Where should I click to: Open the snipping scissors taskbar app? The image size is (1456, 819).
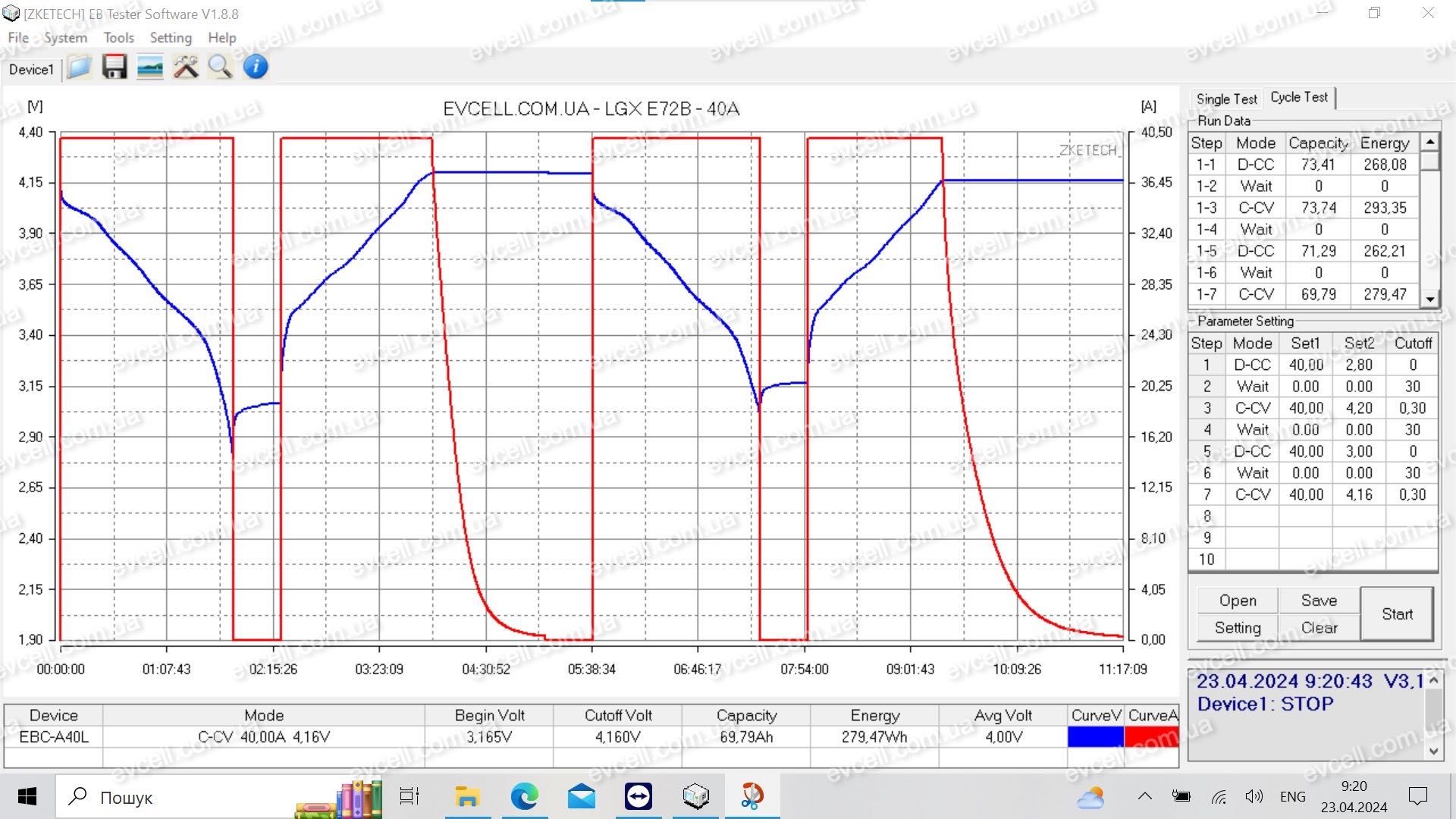(752, 796)
